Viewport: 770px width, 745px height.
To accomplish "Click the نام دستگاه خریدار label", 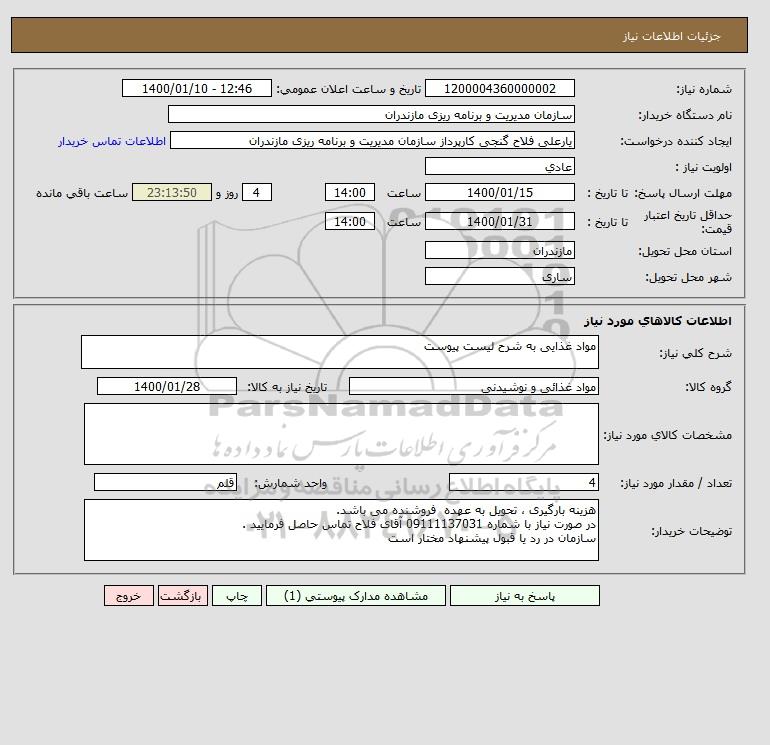I will pyautogui.click(x=685, y=115).
